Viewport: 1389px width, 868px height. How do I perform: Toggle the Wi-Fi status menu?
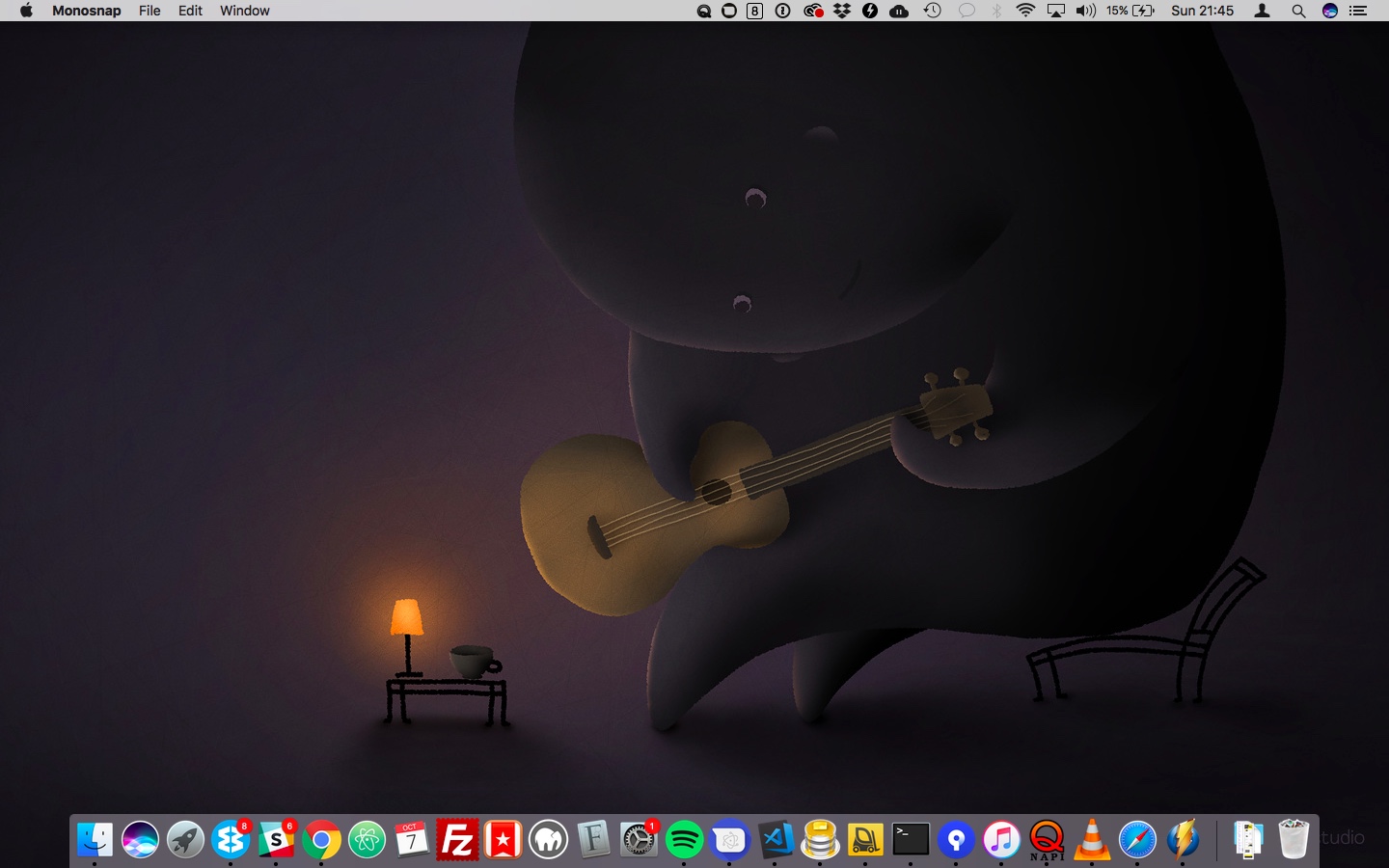tap(1025, 11)
